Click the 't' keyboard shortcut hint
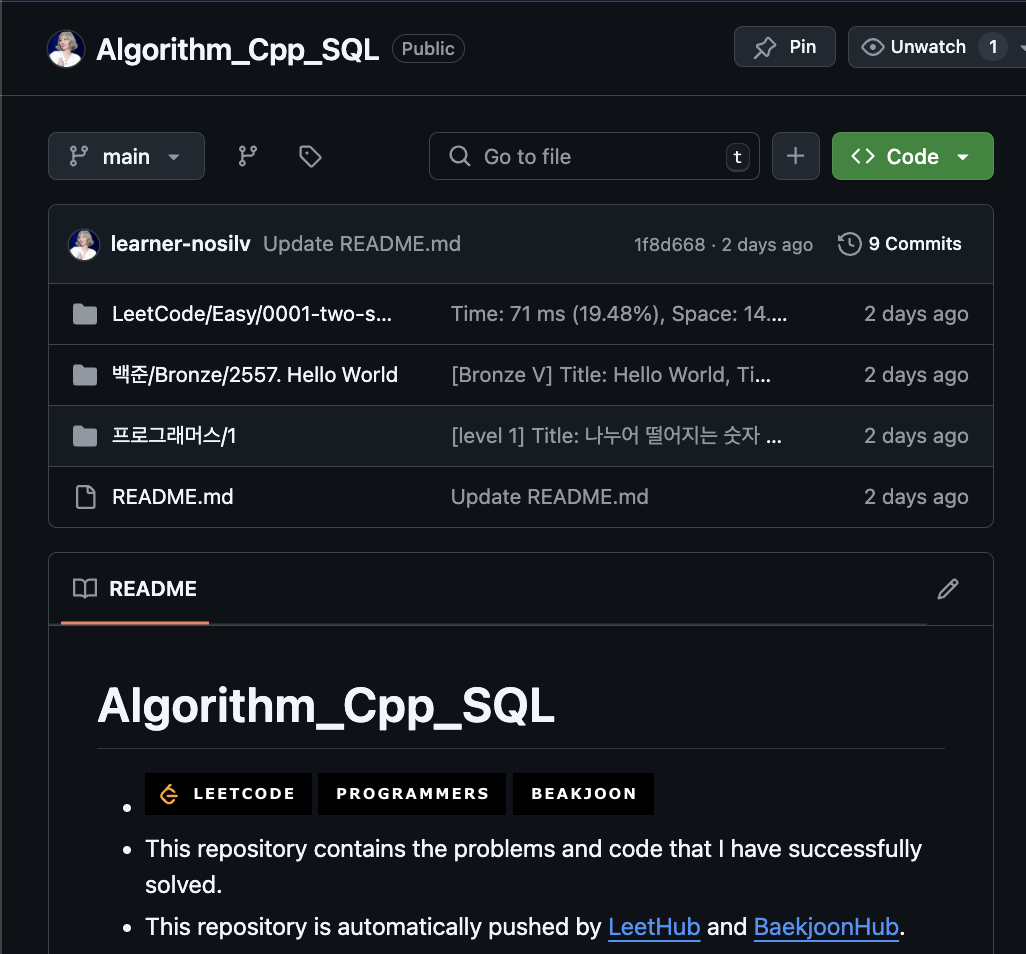The image size is (1026, 954). point(737,157)
